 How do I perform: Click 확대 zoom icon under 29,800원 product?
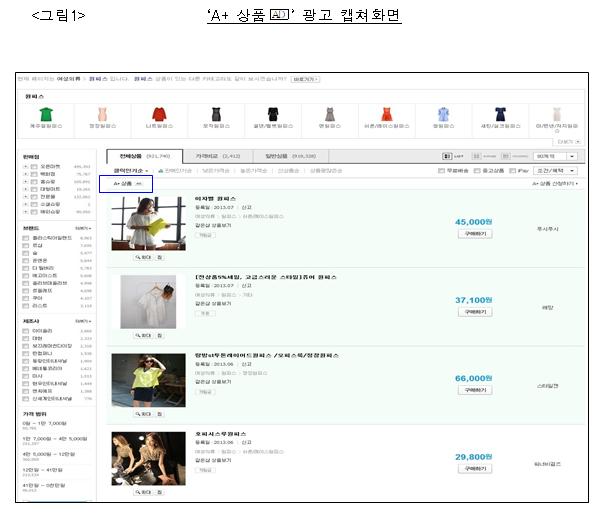[x=143, y=493]
